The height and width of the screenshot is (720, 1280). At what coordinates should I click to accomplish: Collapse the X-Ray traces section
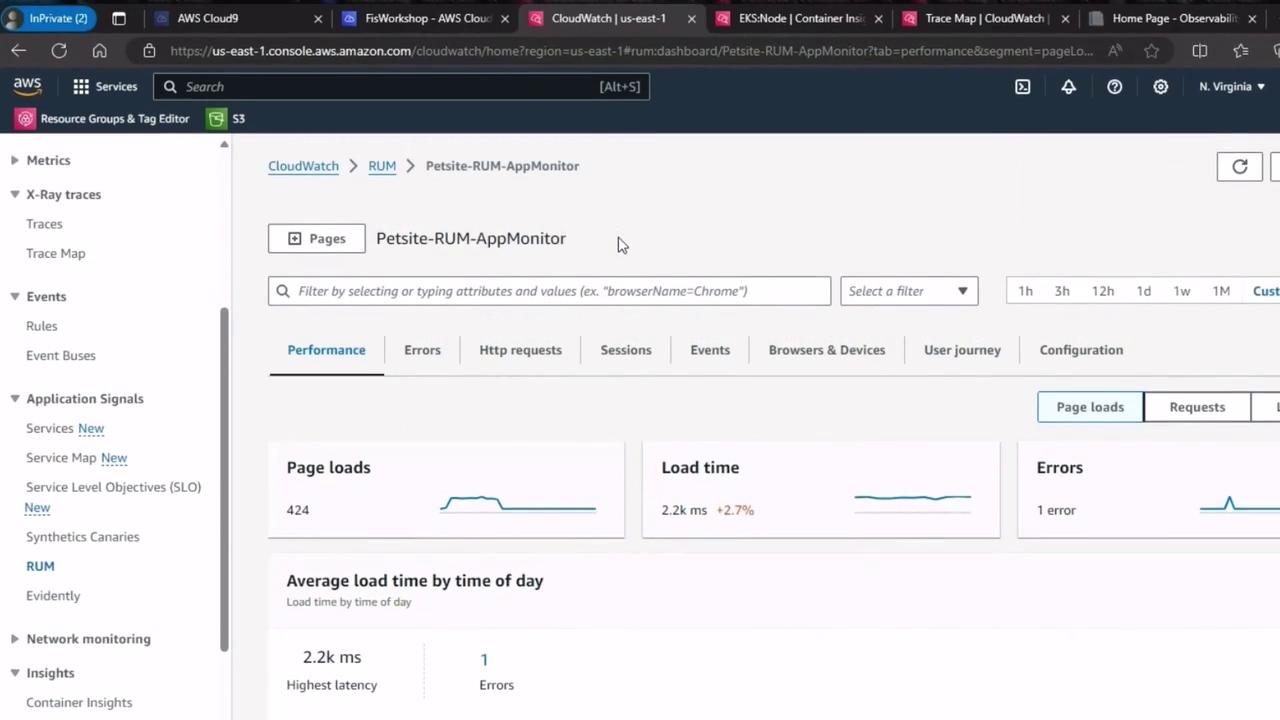coord(15,195)
